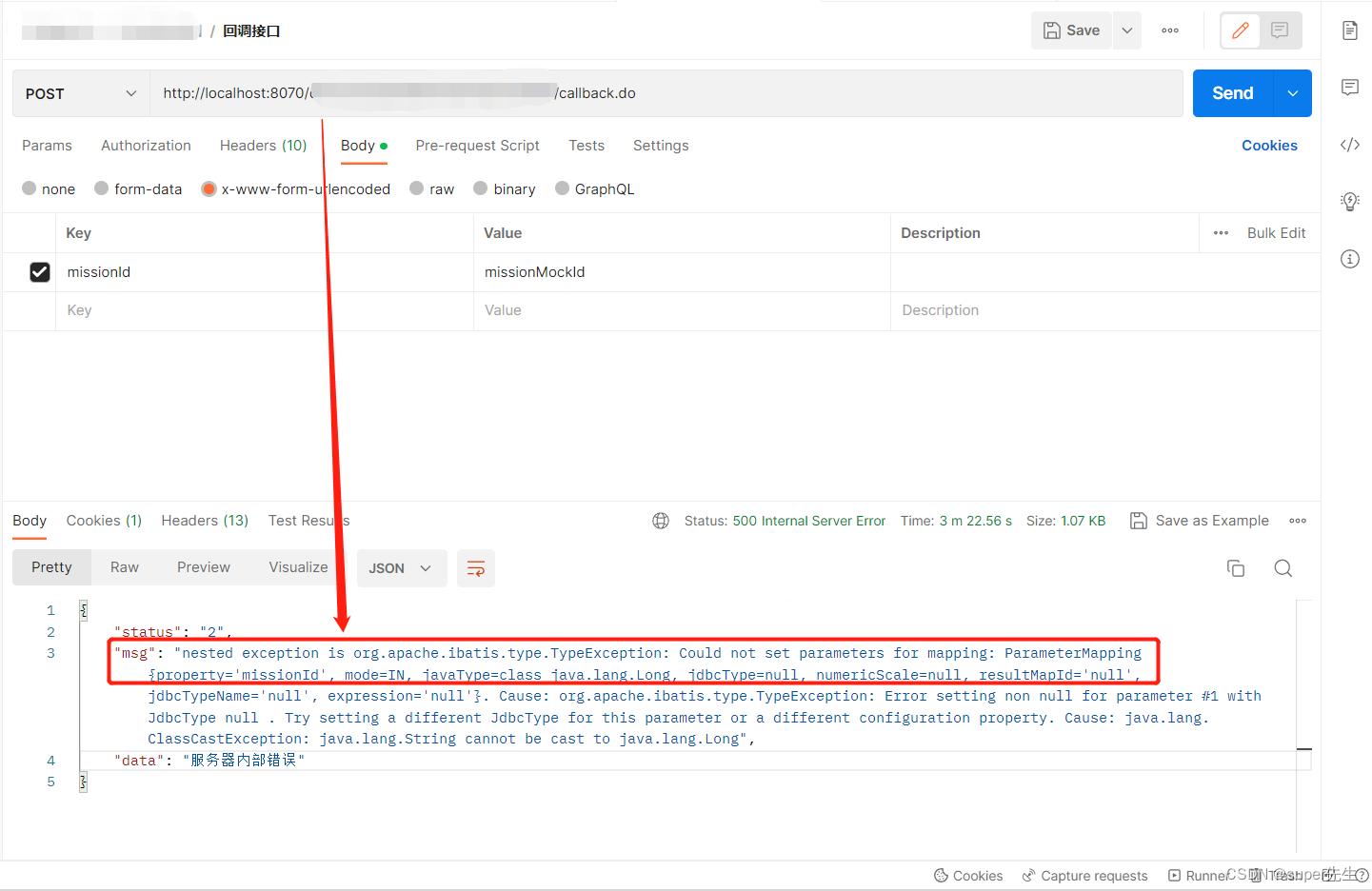Image resolution: width=1372 pixels, height=891 pixels.
Task: Switch to the comment mode icon beside the pencil
Action: [x=1280, y=30]
